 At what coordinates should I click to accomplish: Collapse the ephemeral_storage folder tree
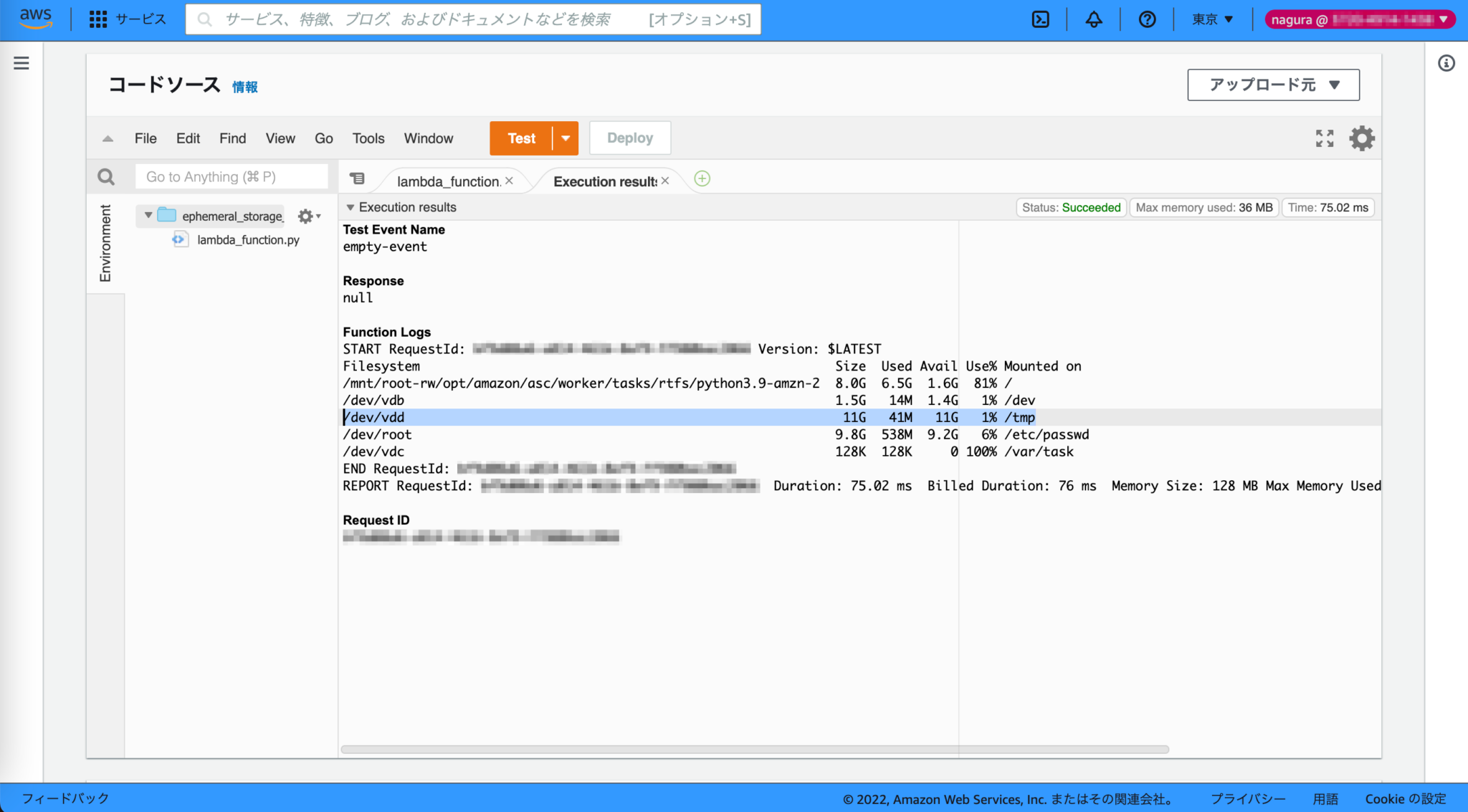pyautogui.click(x=148, y=216)
